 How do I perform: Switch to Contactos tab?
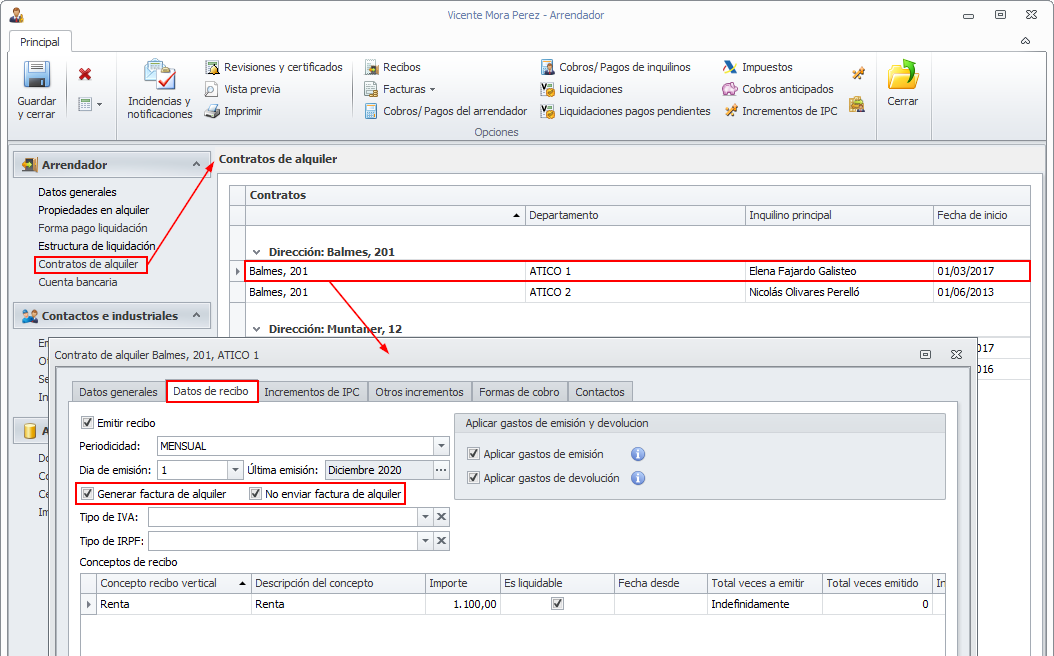point(600,392)
